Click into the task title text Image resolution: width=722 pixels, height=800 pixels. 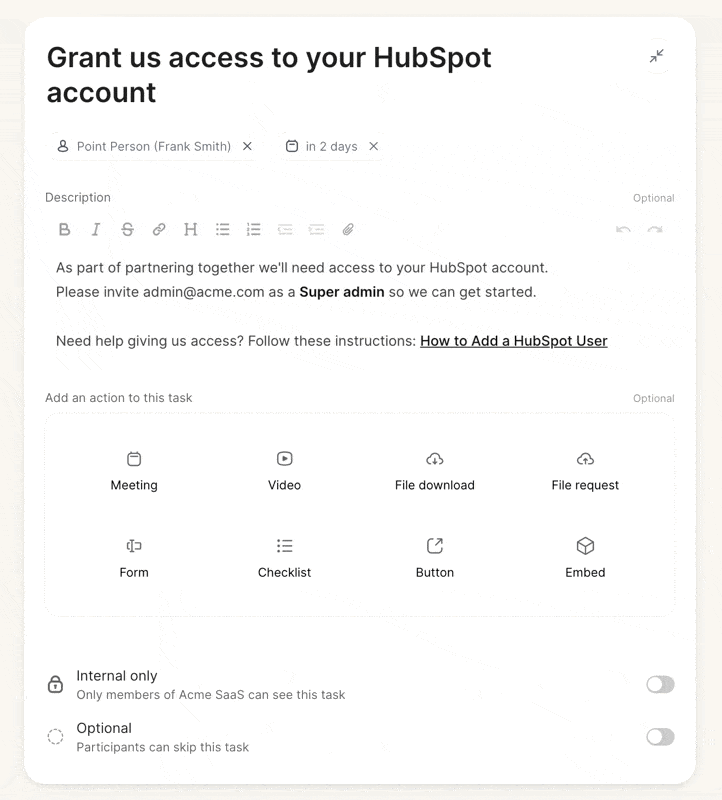(x=269, y=74)
